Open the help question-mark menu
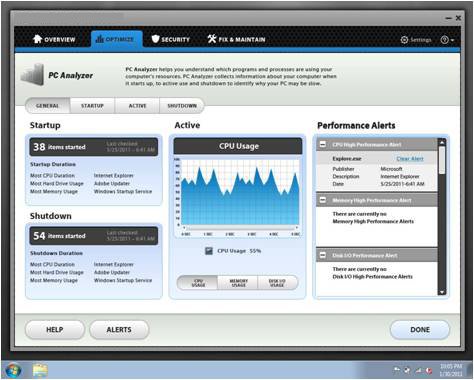 coord(447,40)
